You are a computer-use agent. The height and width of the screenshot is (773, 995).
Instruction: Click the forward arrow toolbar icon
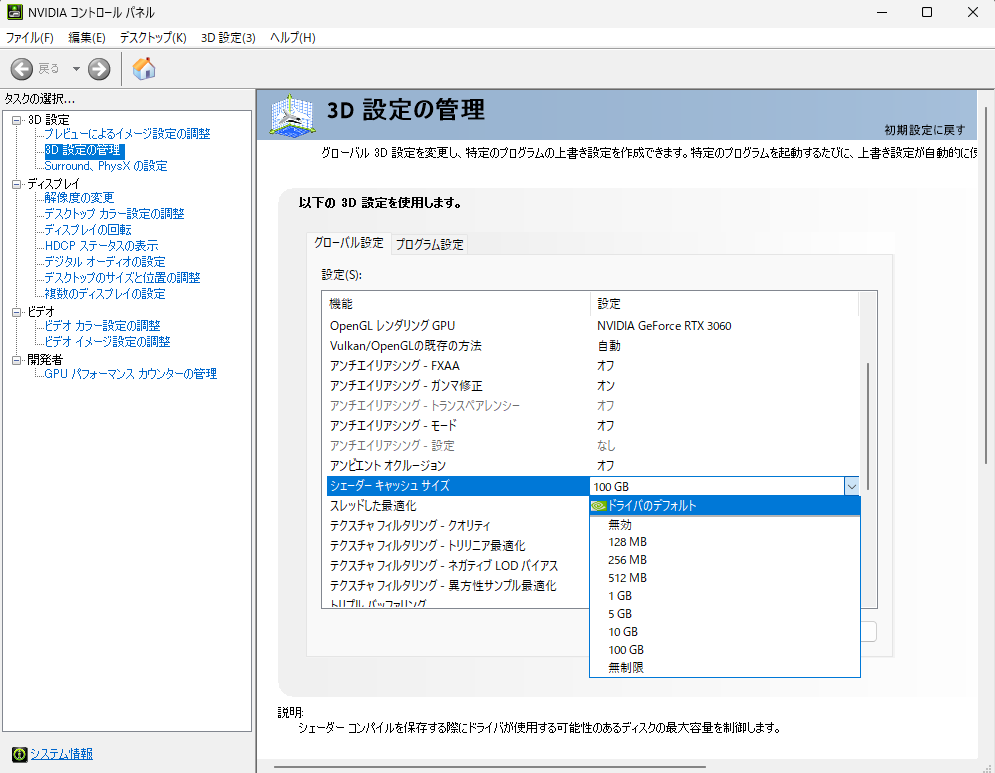(x=99, y=69)
